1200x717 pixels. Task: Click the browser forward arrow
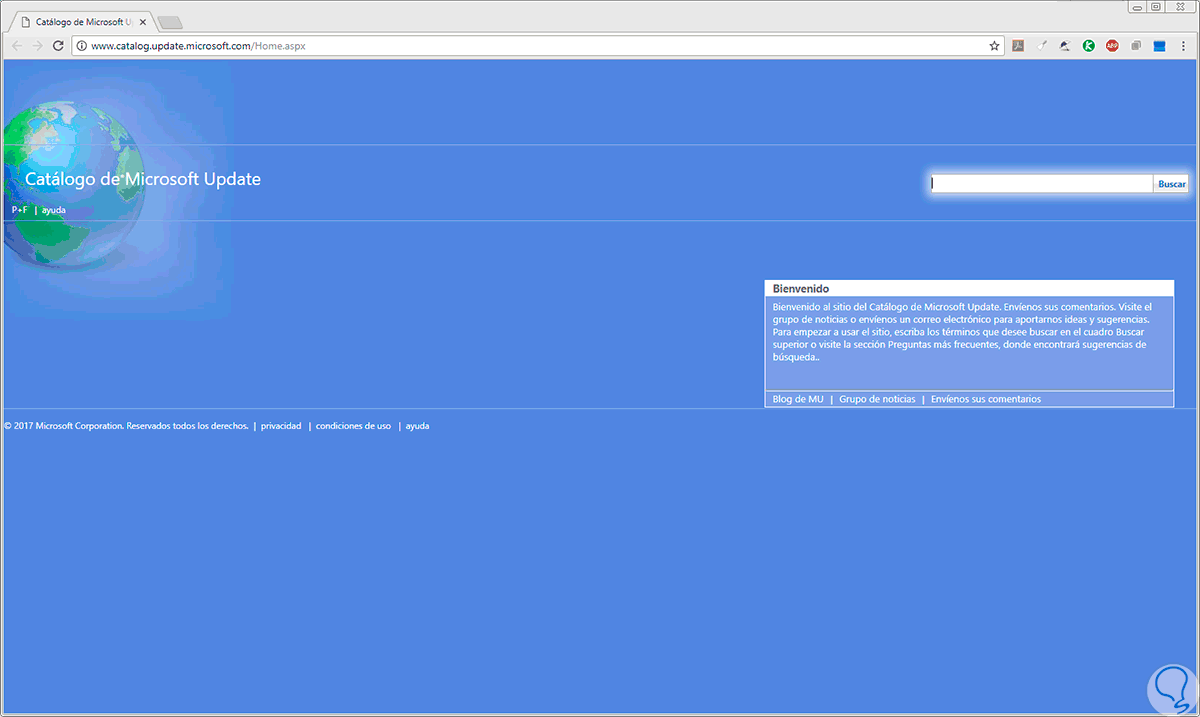37,46
